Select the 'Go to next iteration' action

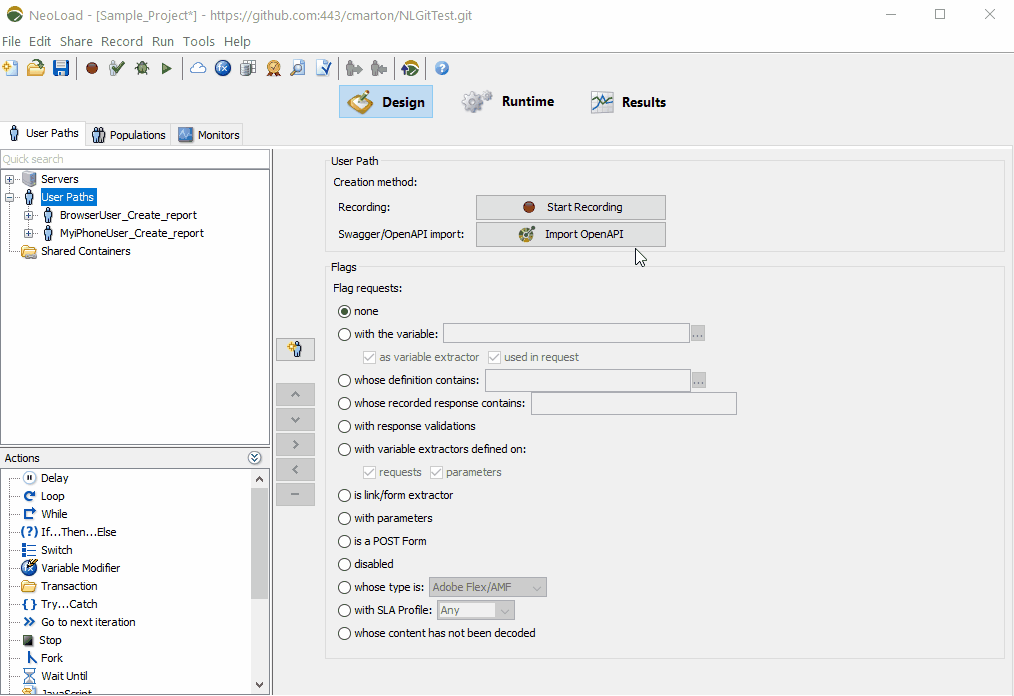coord(88,622)
